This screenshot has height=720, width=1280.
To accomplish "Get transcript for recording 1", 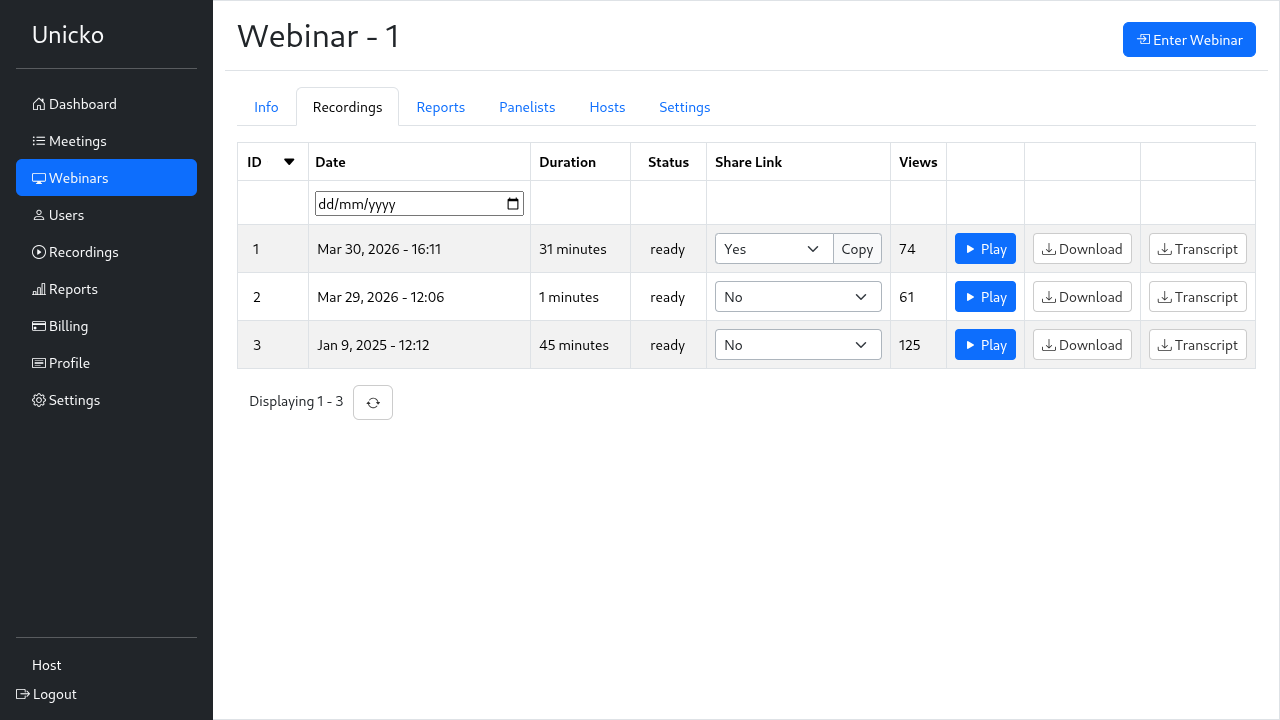I will [1198, 249].
